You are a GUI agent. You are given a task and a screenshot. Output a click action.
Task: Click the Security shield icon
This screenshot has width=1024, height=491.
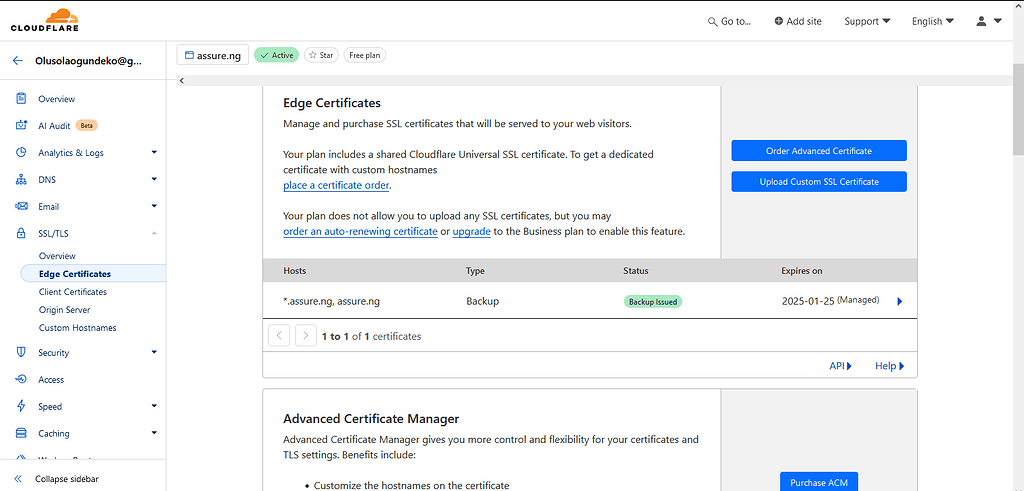tap(21, 353)
